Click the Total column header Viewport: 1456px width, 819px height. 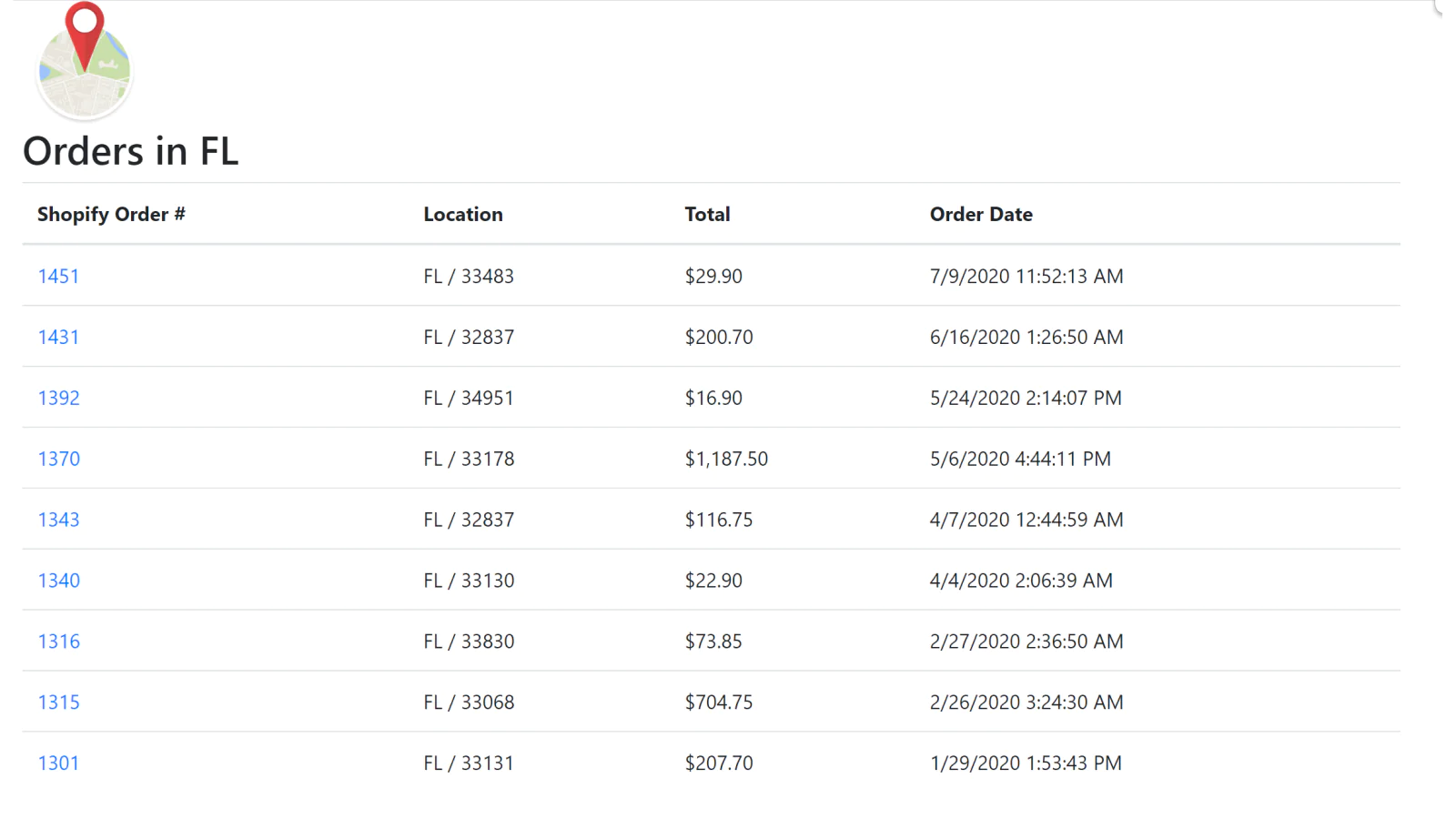707,215
